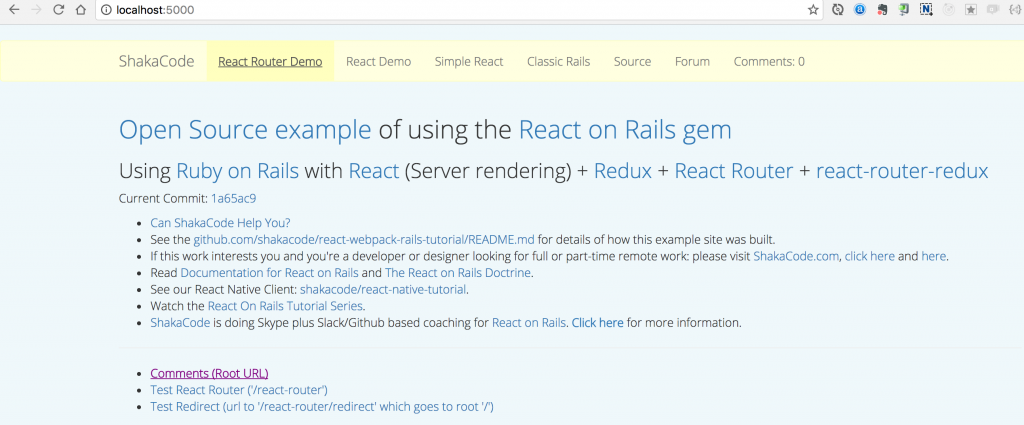This screenshot has height=425, width=1024.
Task: Click the ShakaCode link in coaching line
Action: click(180, 323)
